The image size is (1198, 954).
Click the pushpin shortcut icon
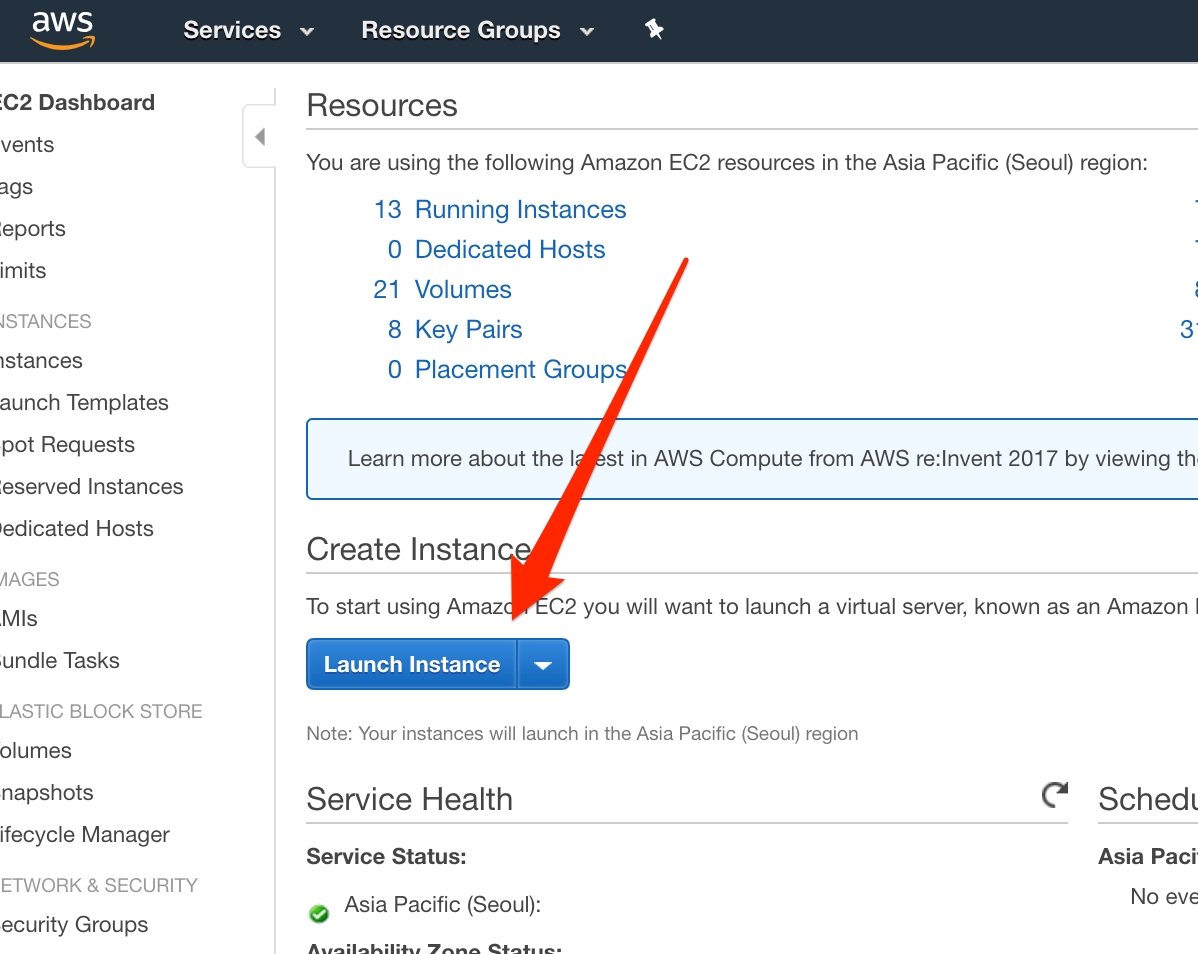point(654,30)
